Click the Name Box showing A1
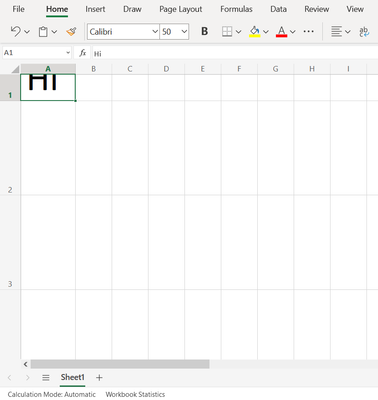Image resolution: width=378 pixels, height=400 pixels. (x=37, y=53)
